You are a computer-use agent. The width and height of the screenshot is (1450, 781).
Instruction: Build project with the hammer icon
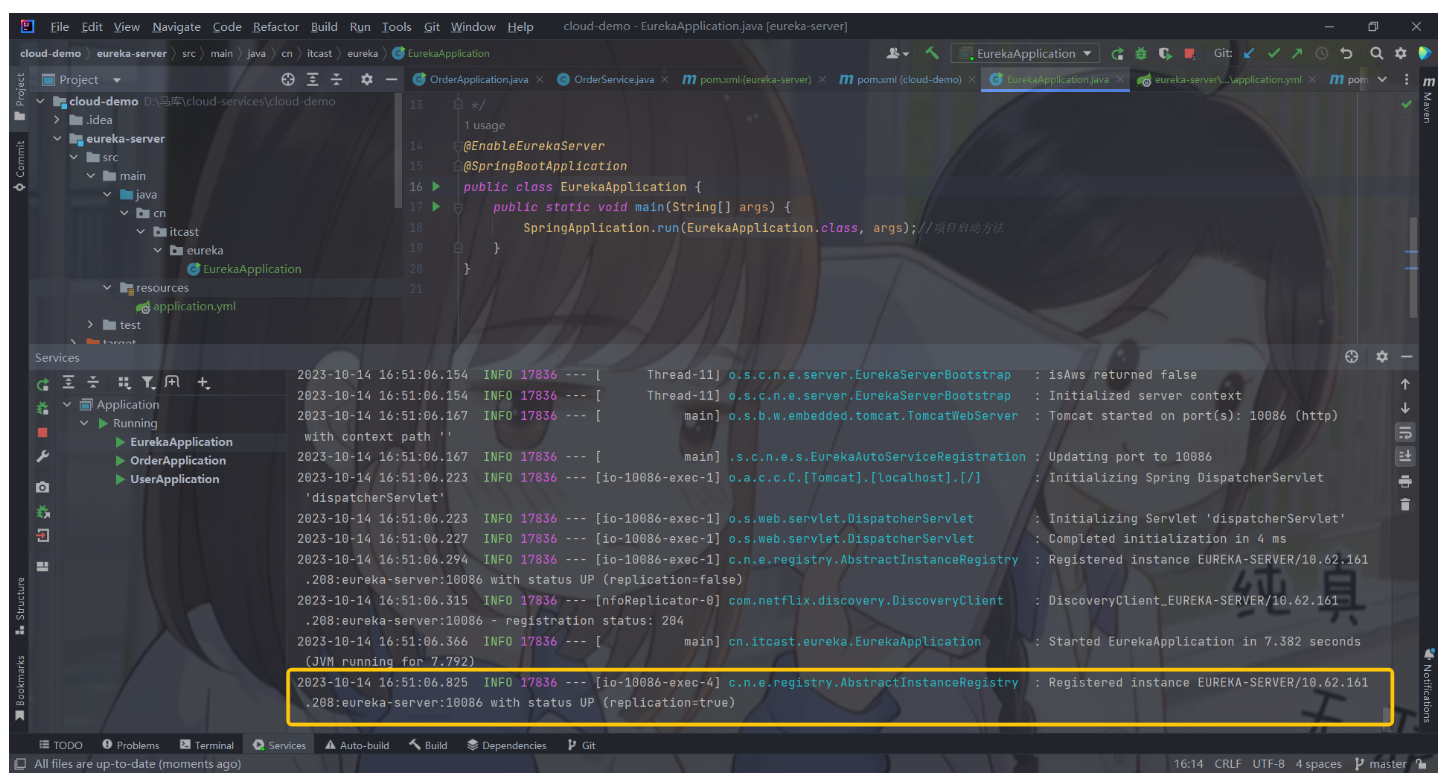pyautogui.click(x=932, y=54)
